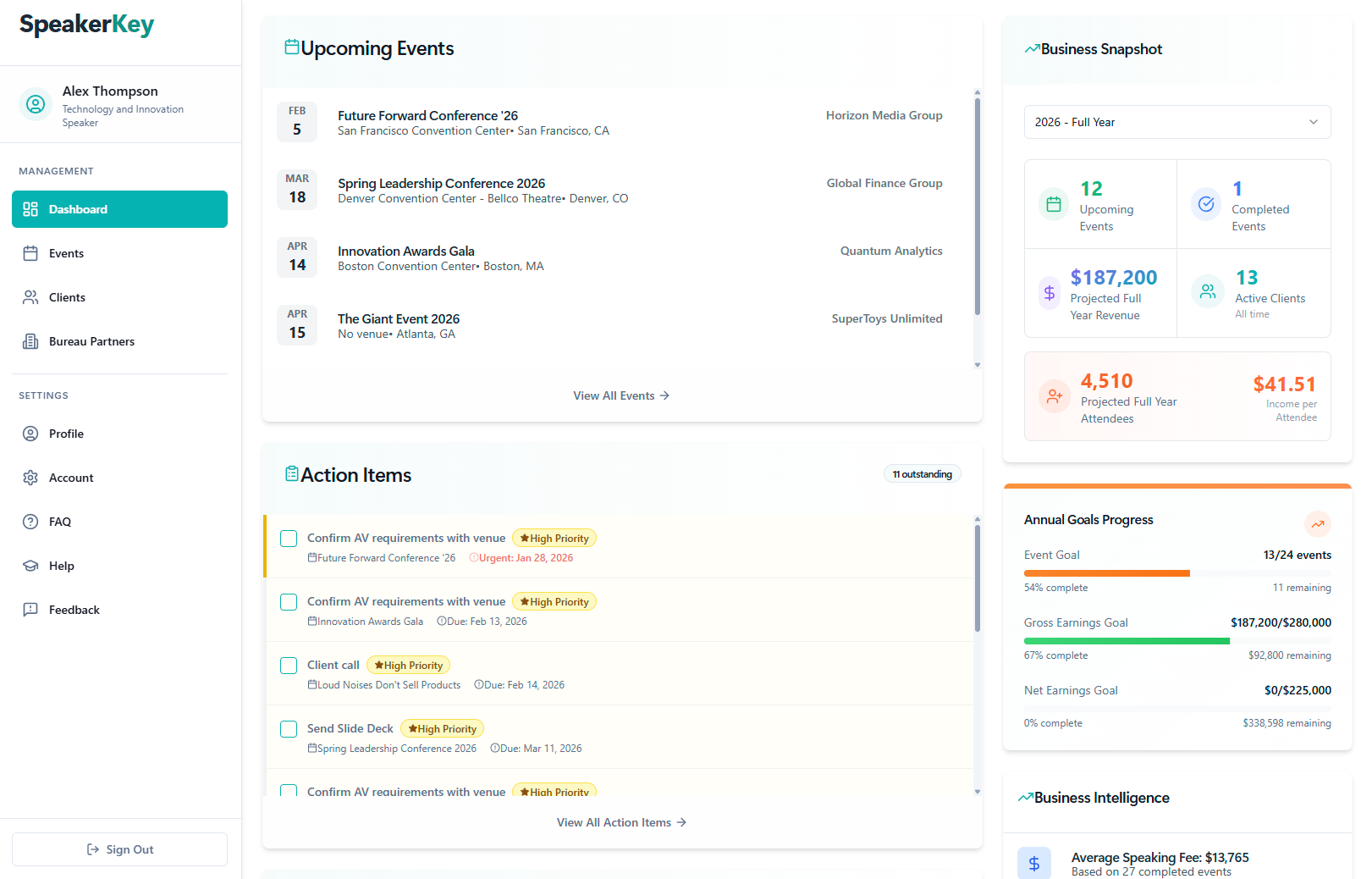
Task: Click the Gross Earnings Goal progress bar
Action: [1177, 641]
